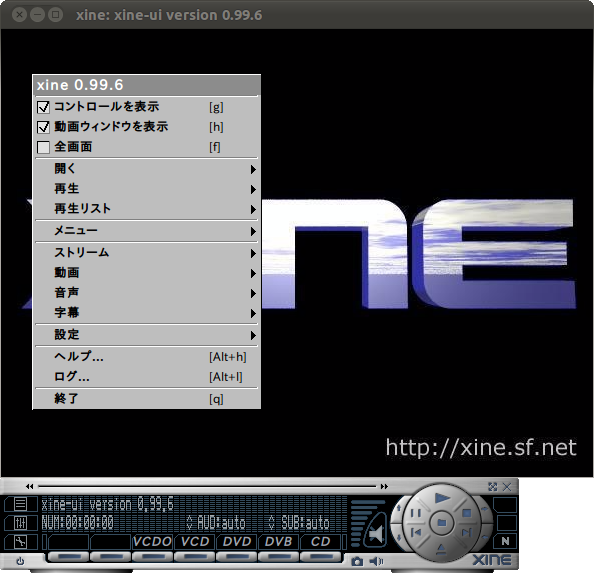This screenshot has height=573, width=594.
Task: Click the stream position seek slider
Action: (x=207, y=486)
